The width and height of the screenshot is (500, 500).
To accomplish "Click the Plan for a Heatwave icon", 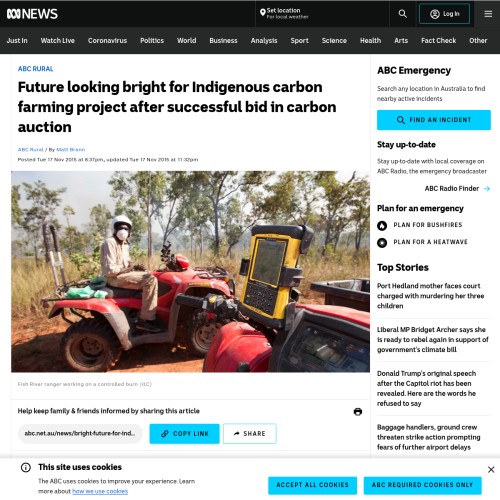I will (382, 243).
